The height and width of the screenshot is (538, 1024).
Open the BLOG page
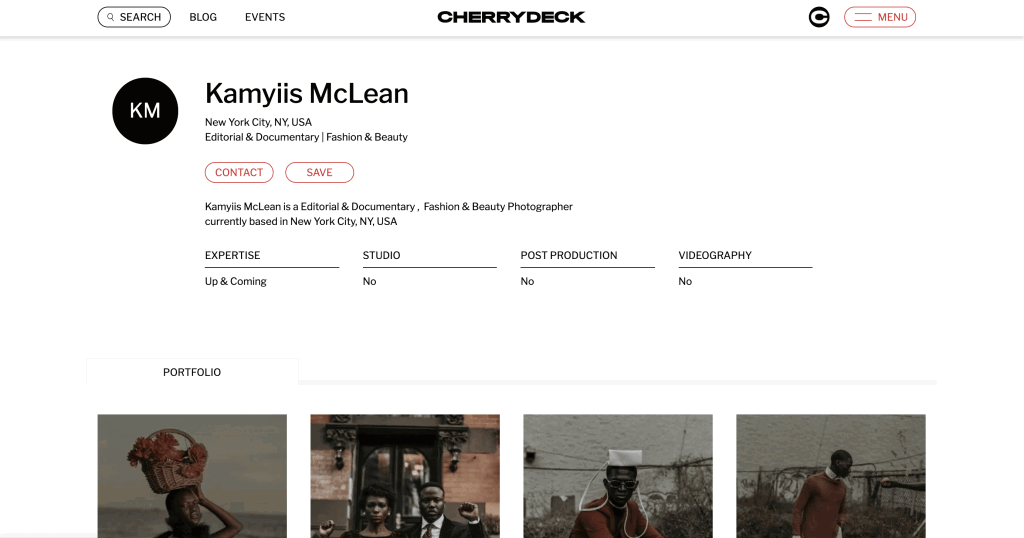point(203,17)
